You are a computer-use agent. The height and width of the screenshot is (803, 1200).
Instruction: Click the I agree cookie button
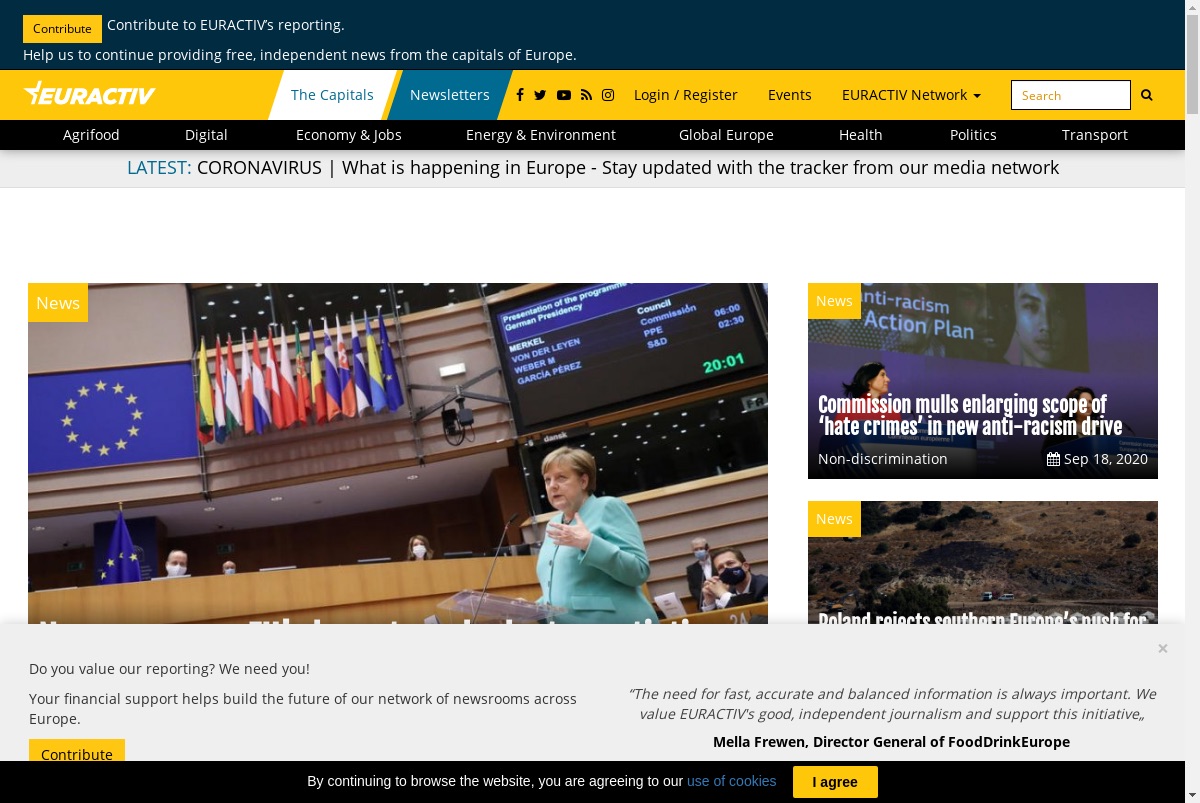835,782
